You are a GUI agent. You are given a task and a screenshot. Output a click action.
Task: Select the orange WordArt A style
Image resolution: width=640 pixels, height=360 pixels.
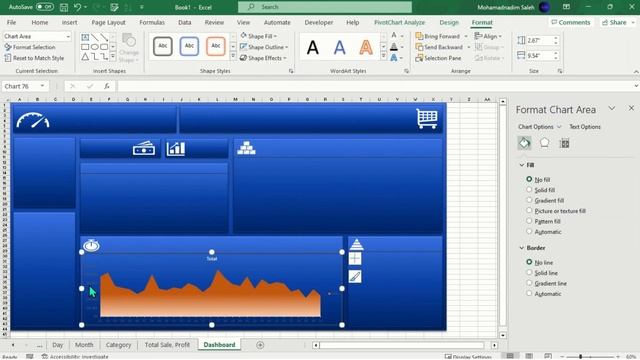pyautogui.click(x=366, y=47)
